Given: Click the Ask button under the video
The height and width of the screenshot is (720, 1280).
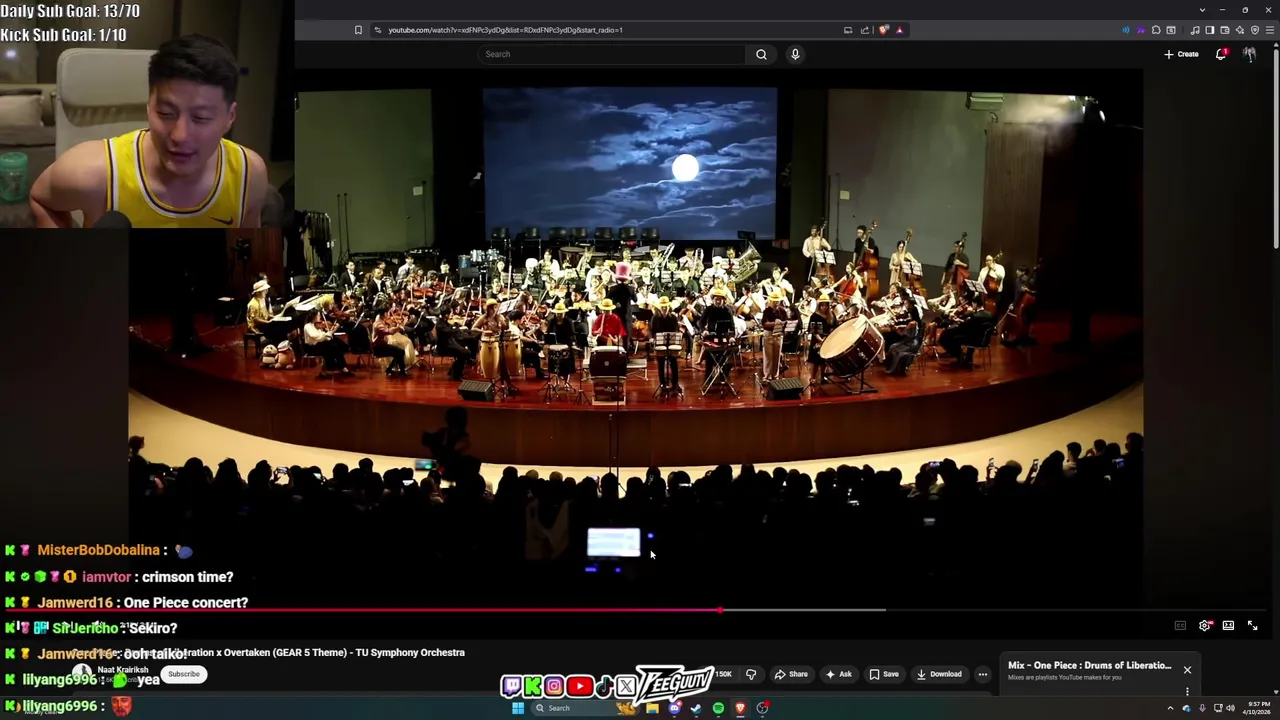Looking at the screenshot, I should click(838, 674).
